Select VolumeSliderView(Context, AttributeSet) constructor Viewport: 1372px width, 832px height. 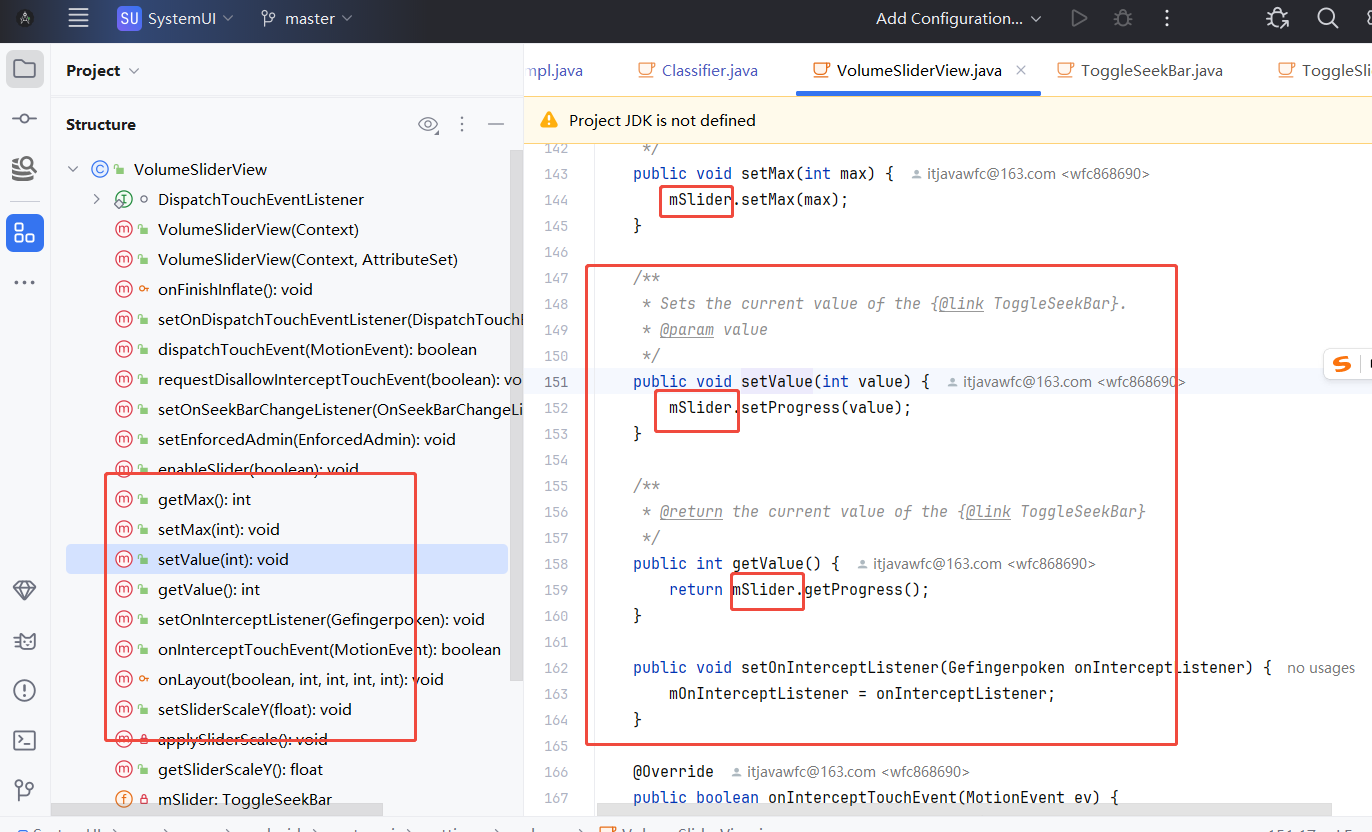coord(308,259)
